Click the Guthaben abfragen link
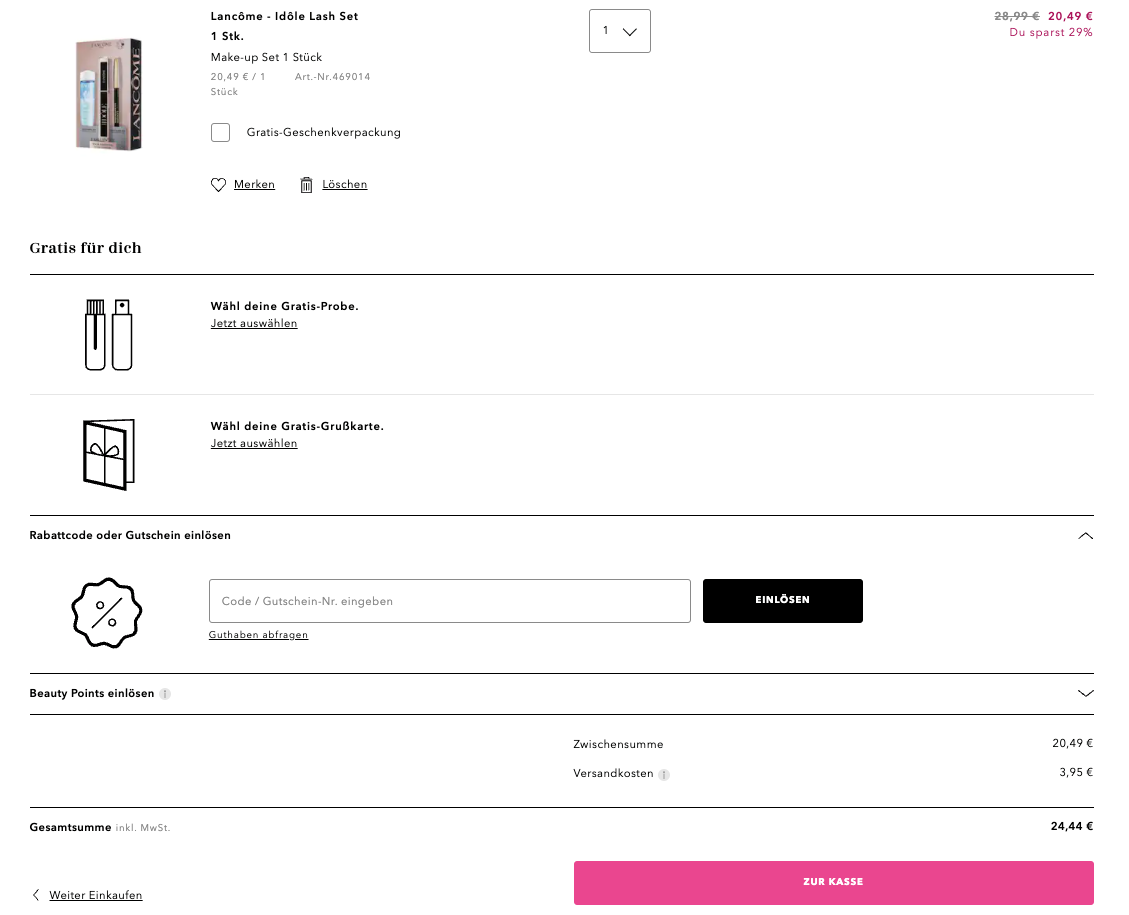Screen dimensions: 1129x915 tap(258, 635)
